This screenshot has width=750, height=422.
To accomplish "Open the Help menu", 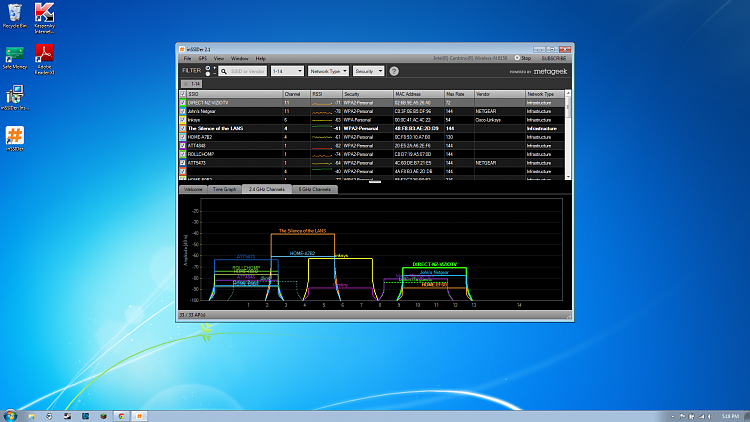I will point(261,58).
